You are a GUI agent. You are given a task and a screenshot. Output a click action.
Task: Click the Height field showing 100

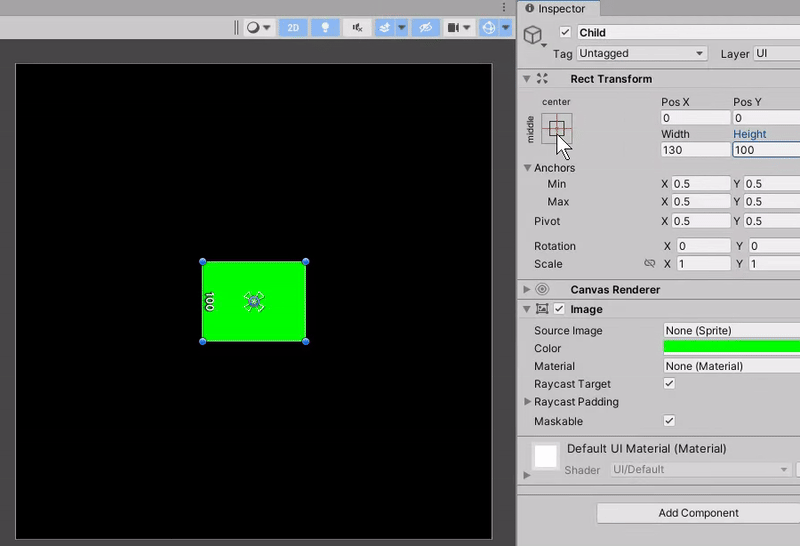766,150
